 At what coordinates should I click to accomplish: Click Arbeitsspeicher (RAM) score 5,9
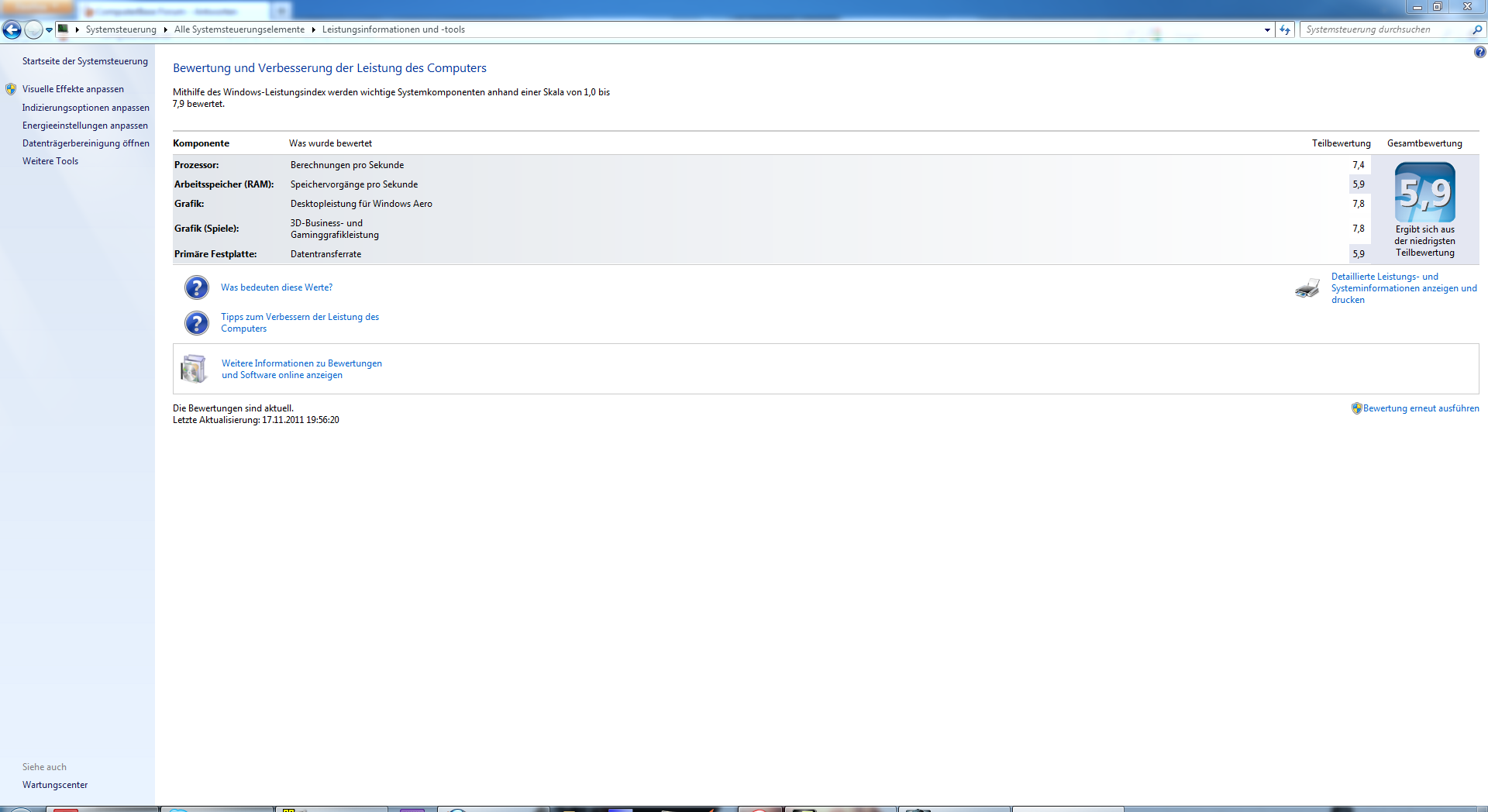[1359, 184]
